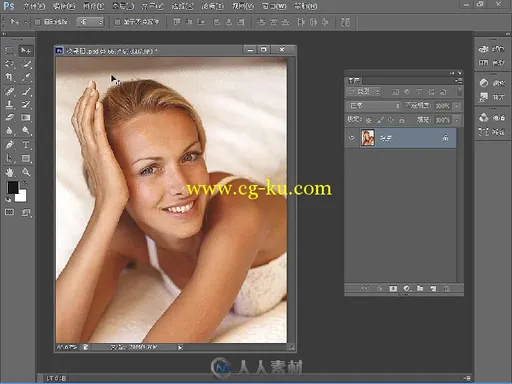Enable the Auto-Select checkbox

tap(37, 22)
